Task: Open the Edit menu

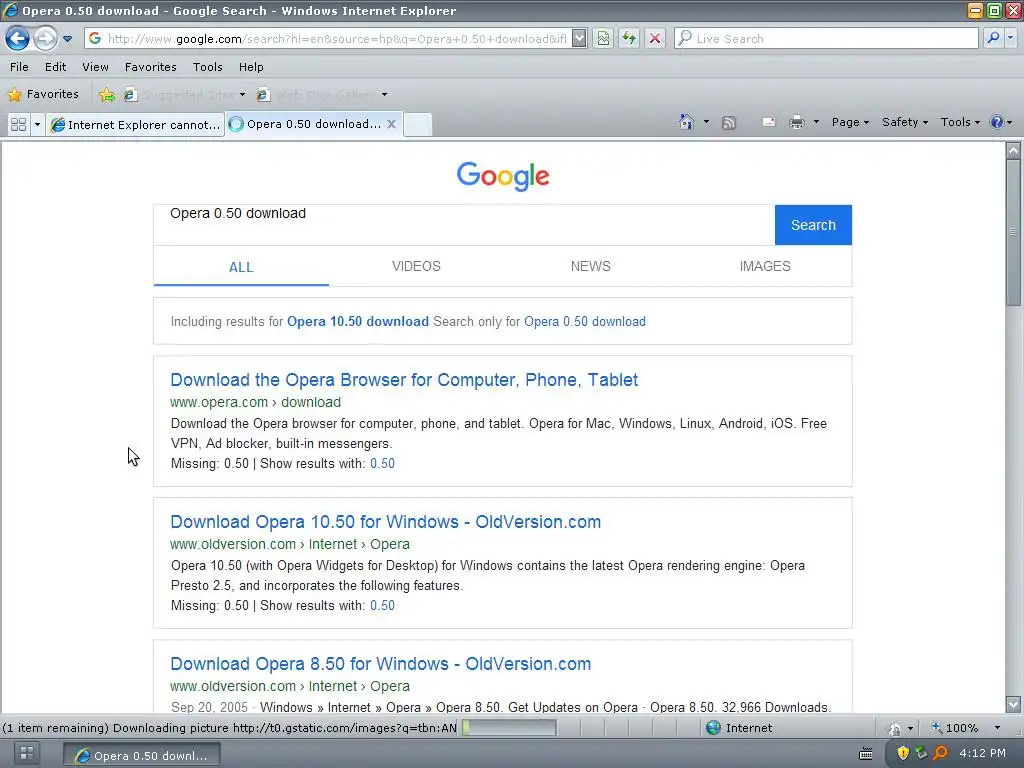Action: click(56, 67)
